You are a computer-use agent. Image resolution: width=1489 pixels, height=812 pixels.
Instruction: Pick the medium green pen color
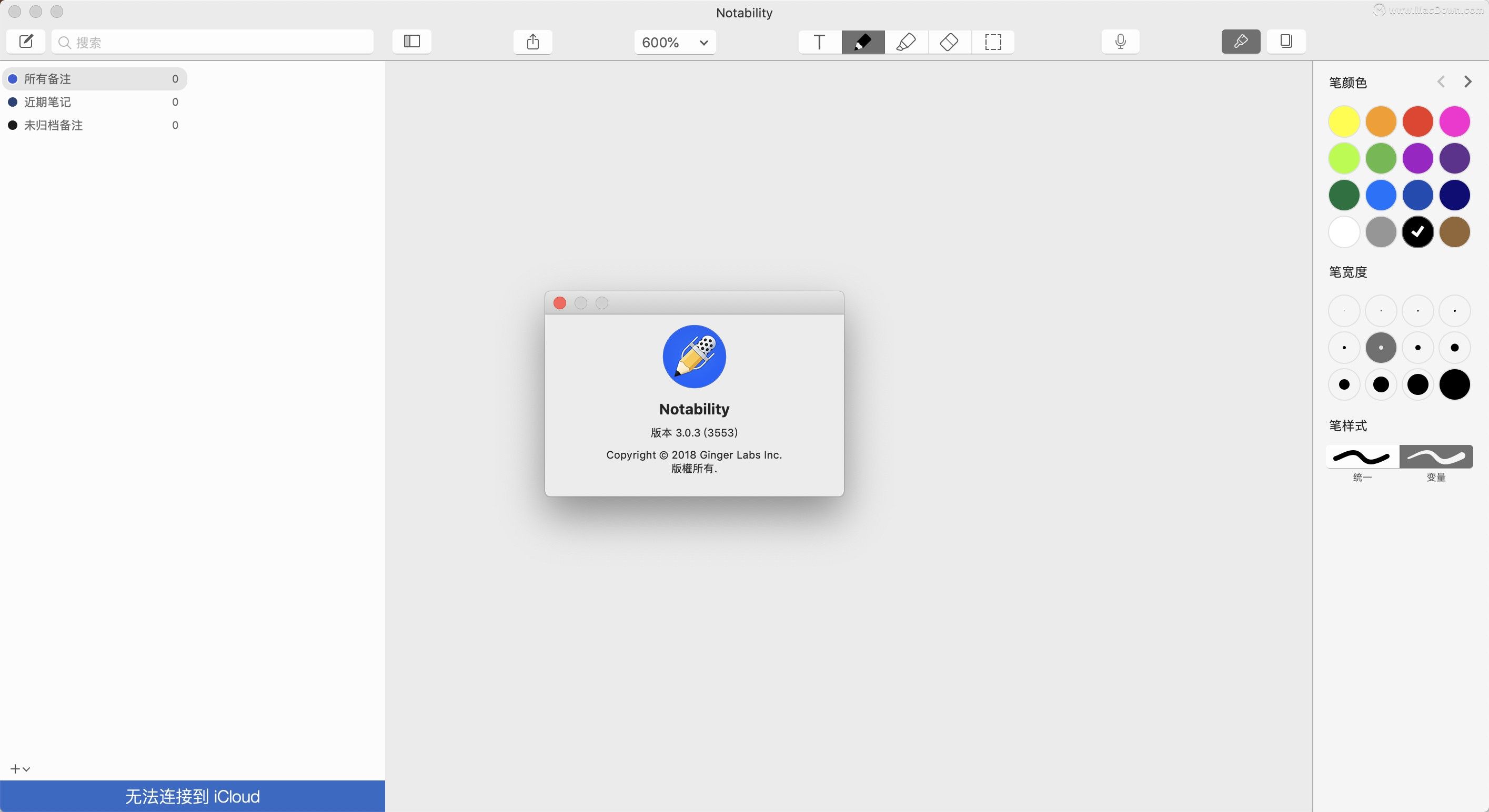point(1381,158)
